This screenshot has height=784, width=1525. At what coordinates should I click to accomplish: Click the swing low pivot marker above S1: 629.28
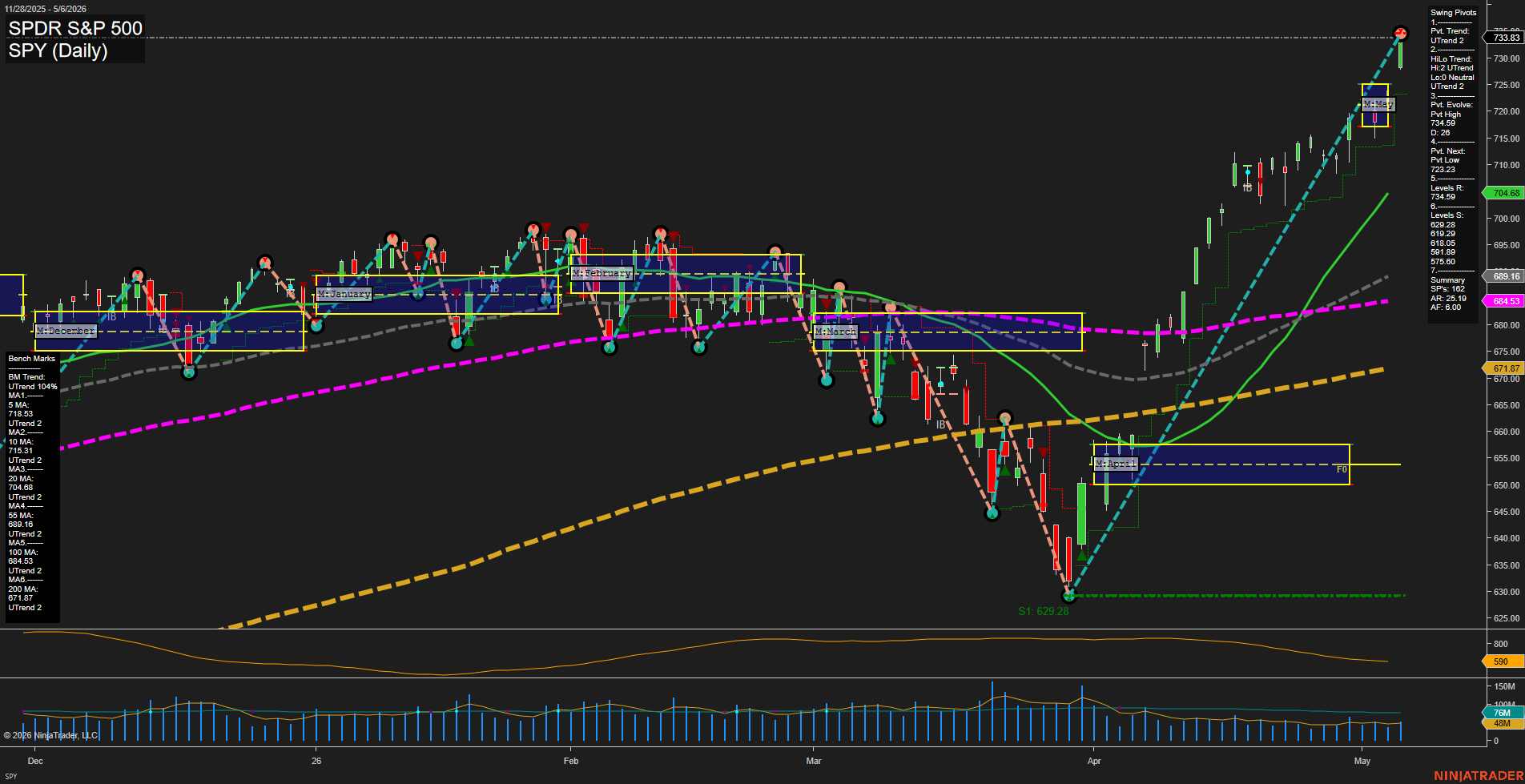(x=1068, y=596)
